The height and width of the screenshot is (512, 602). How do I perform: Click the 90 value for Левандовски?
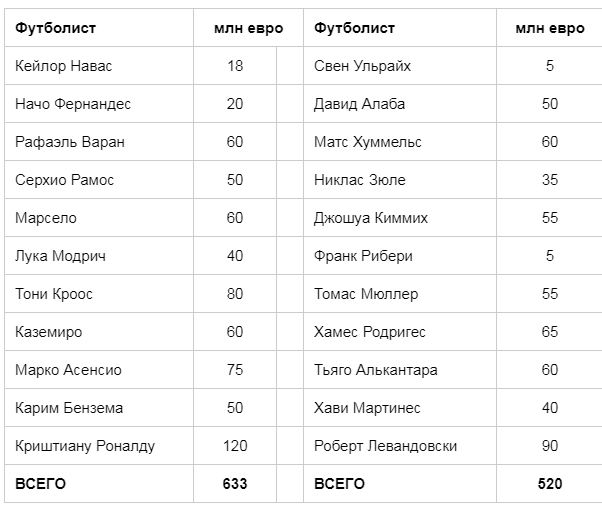coord(550,446)
